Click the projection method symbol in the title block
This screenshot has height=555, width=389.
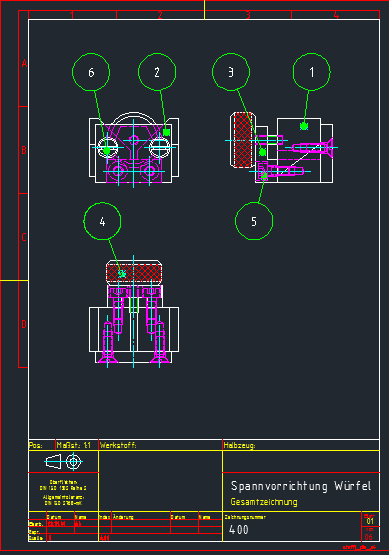(64, 462)
